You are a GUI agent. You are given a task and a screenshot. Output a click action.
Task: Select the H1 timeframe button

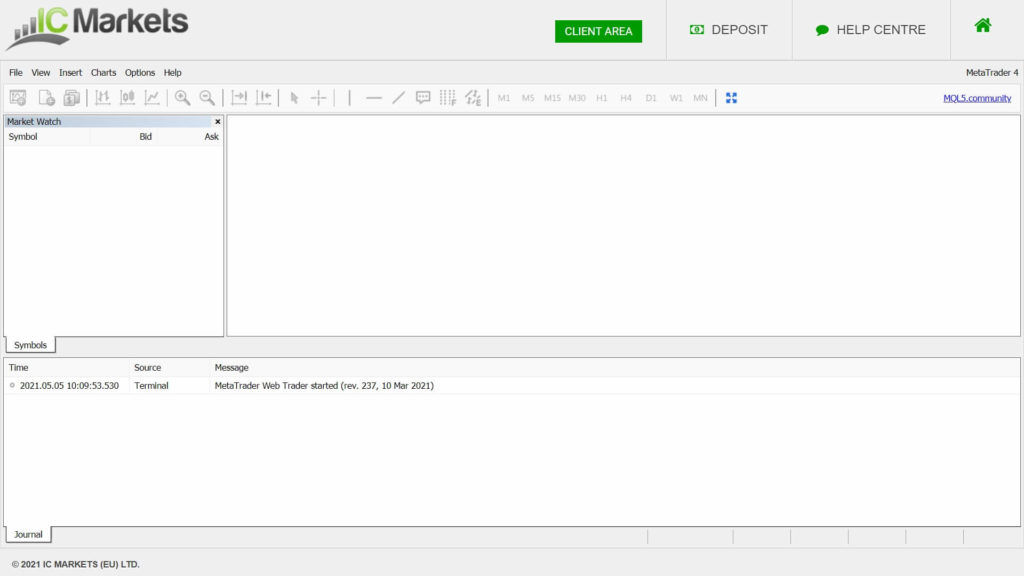click(602, 98)
